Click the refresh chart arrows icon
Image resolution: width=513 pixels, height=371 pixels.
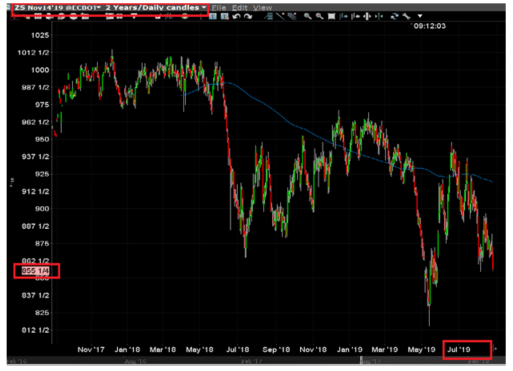tap(394, 16)
